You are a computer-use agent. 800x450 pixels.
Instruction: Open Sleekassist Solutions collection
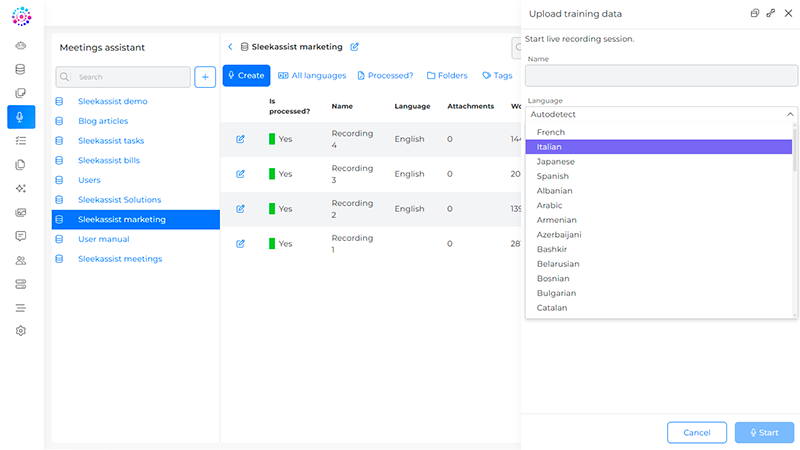pyautogui.click(x=119, y=200)
